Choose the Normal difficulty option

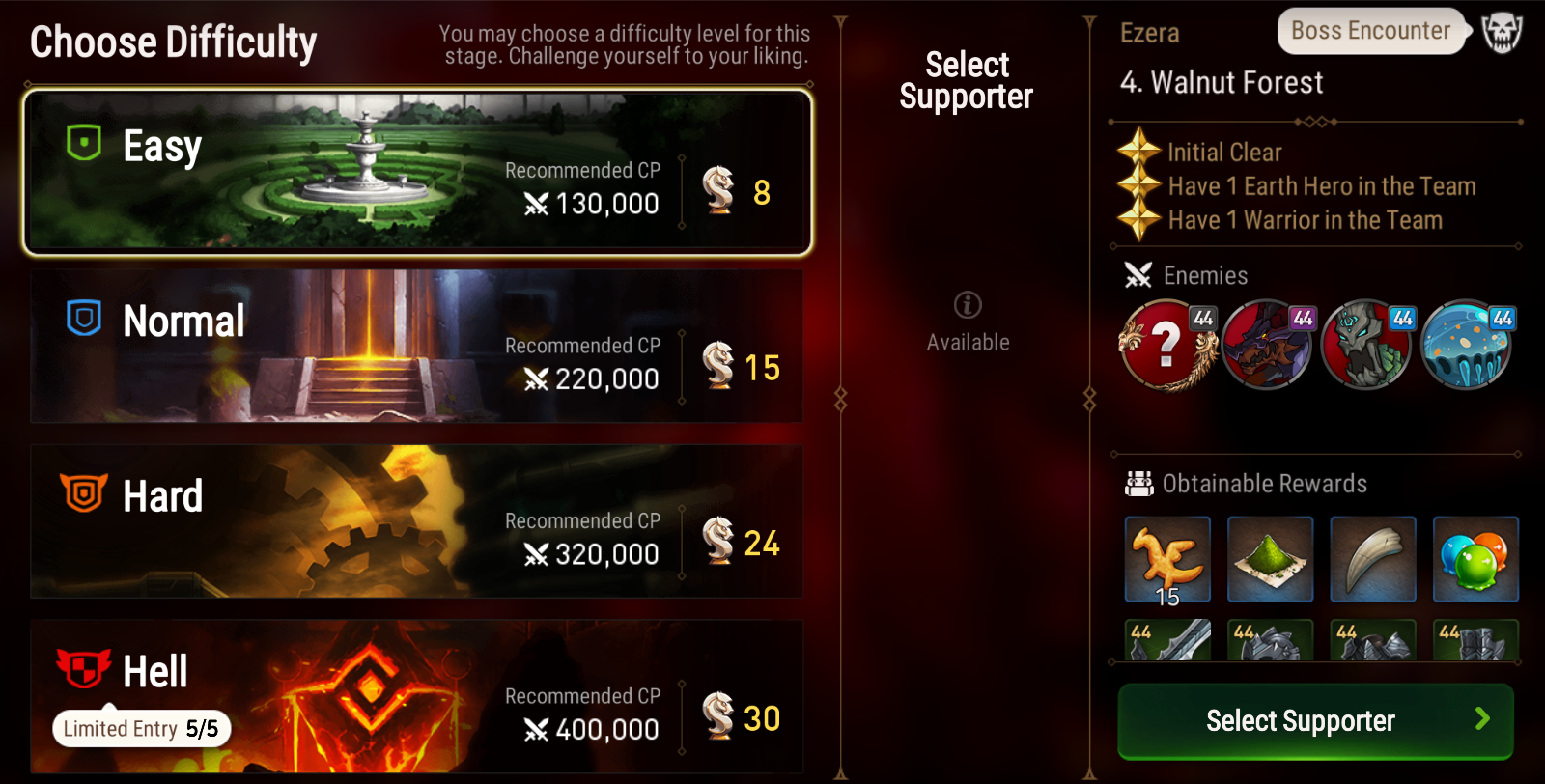416,346
